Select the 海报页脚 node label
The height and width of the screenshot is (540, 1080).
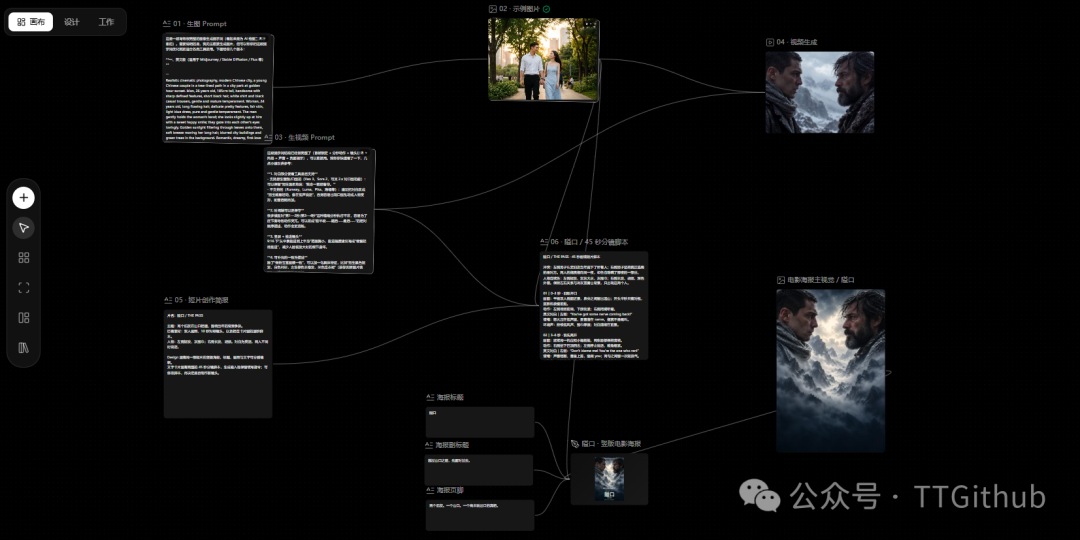tap(450, 490)
